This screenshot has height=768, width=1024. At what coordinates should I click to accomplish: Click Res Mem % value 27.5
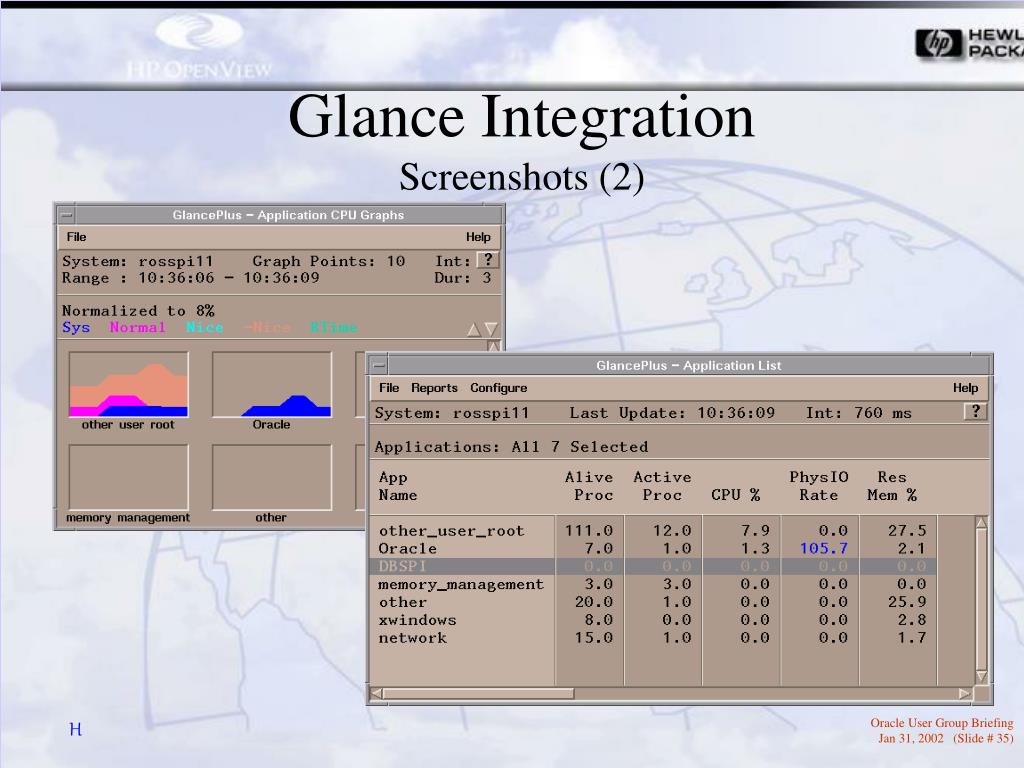coord(906,531)
